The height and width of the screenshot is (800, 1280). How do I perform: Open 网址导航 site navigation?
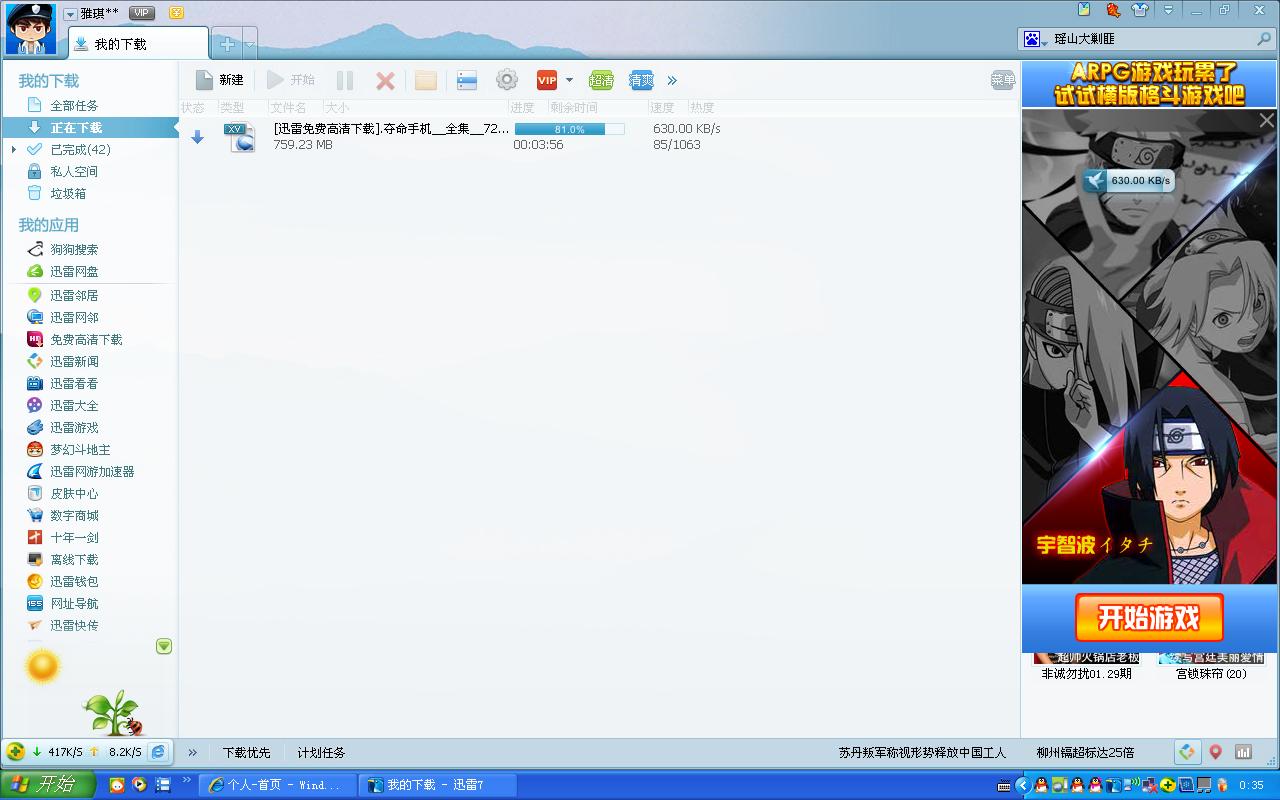[74, 603]
